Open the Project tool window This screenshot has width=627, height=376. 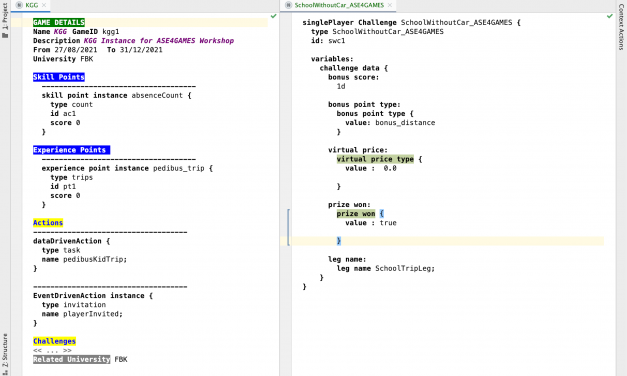(5, 21)
